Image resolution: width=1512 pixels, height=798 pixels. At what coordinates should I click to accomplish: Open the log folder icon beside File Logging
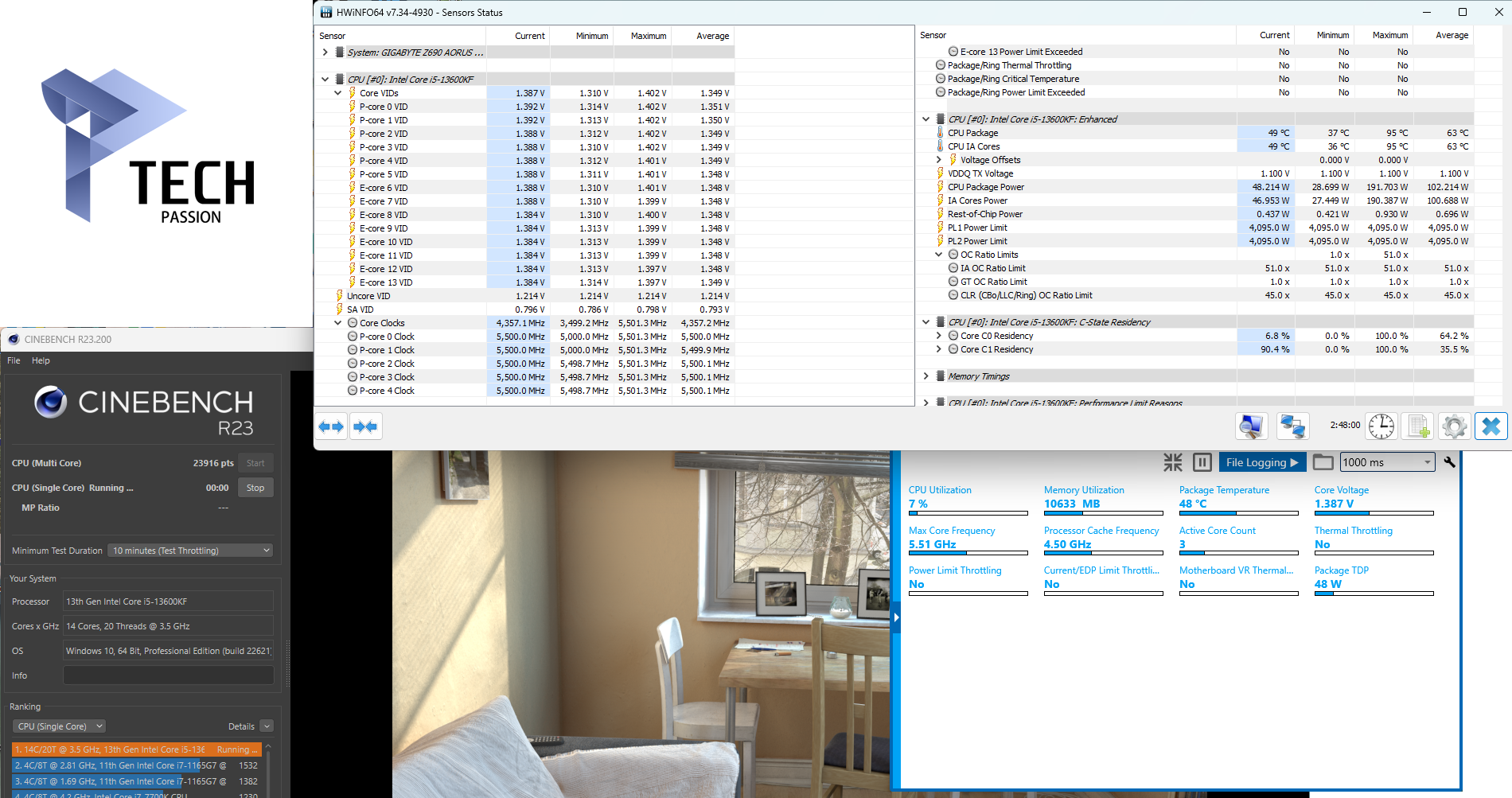click(x=1323, y=462)
